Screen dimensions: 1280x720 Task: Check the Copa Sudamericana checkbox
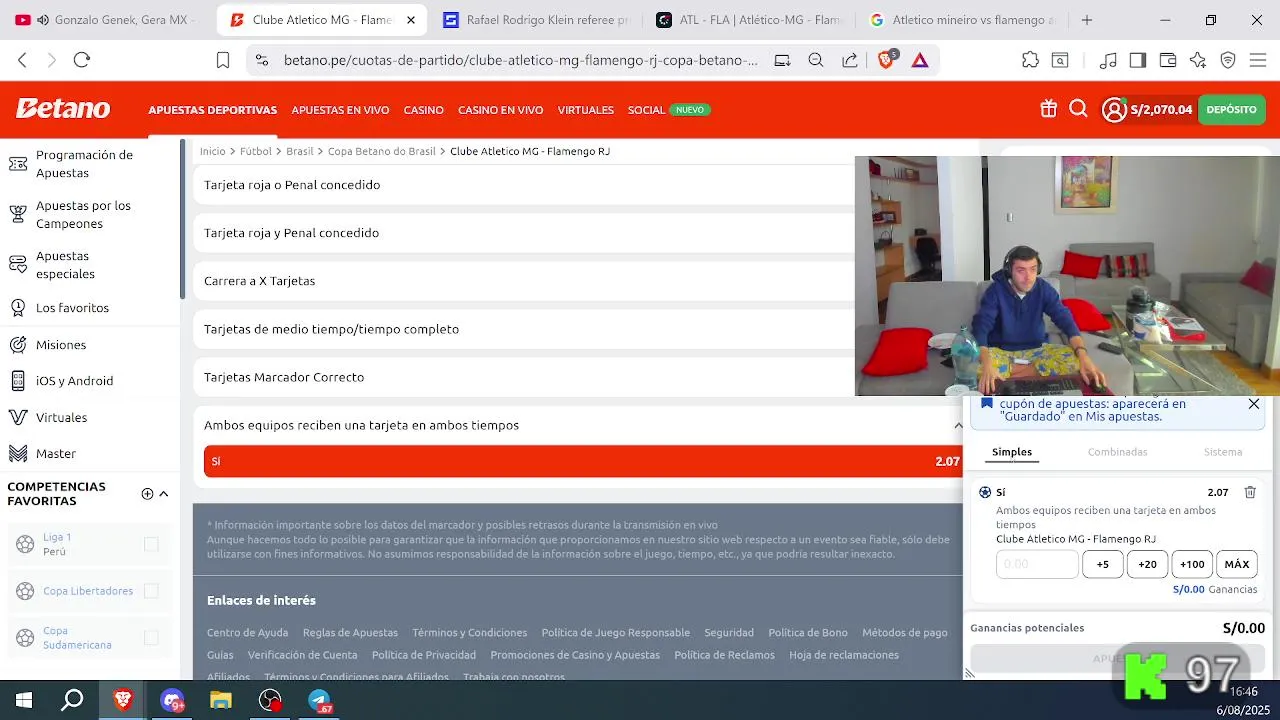pos(151,637)
